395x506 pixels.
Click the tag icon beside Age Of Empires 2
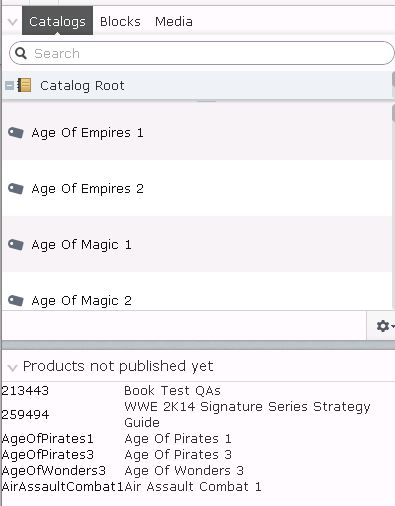point(16,189)
